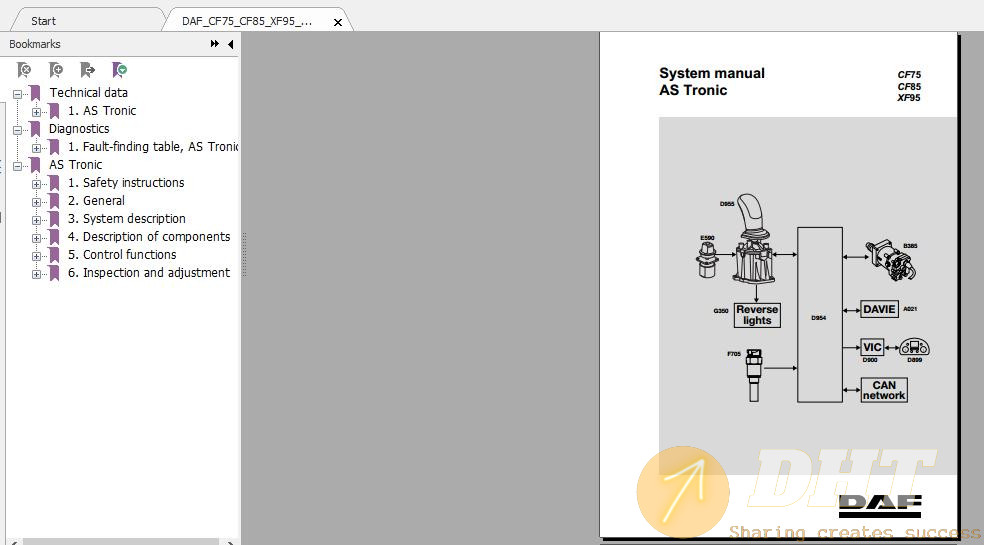Collapse the top-level AS Tronic bookmark node
This screenshot has height=545, width=984.
click(x=18, y=166)
